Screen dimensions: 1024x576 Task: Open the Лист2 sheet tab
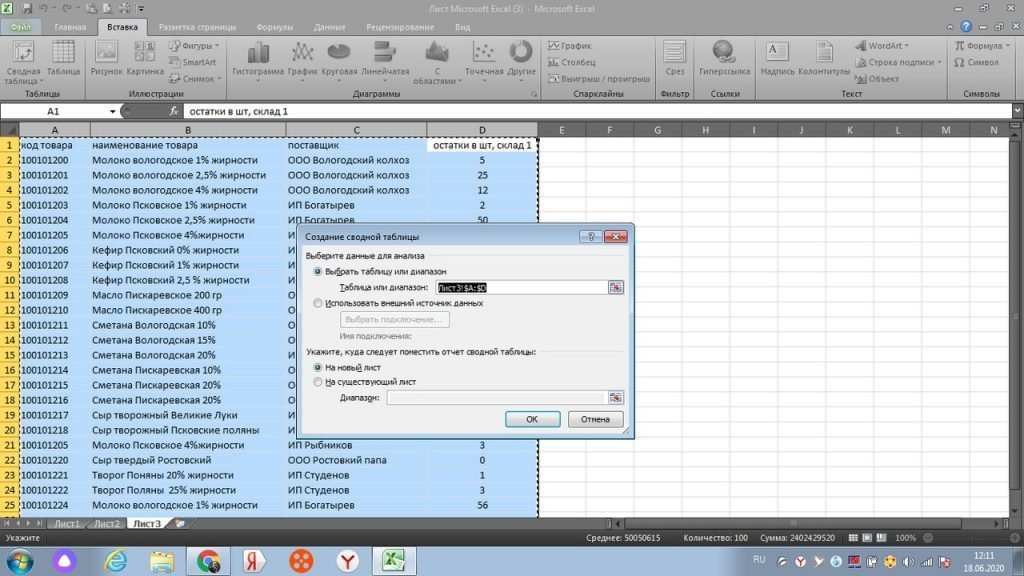(x=106, y=522)
